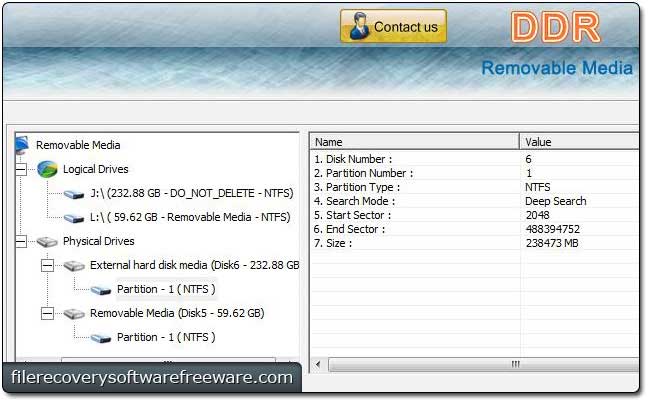Screen dimensions: 650x400
Task: Click the Removable Media Disk5 drive icon
Action: [x=74, y=314]
